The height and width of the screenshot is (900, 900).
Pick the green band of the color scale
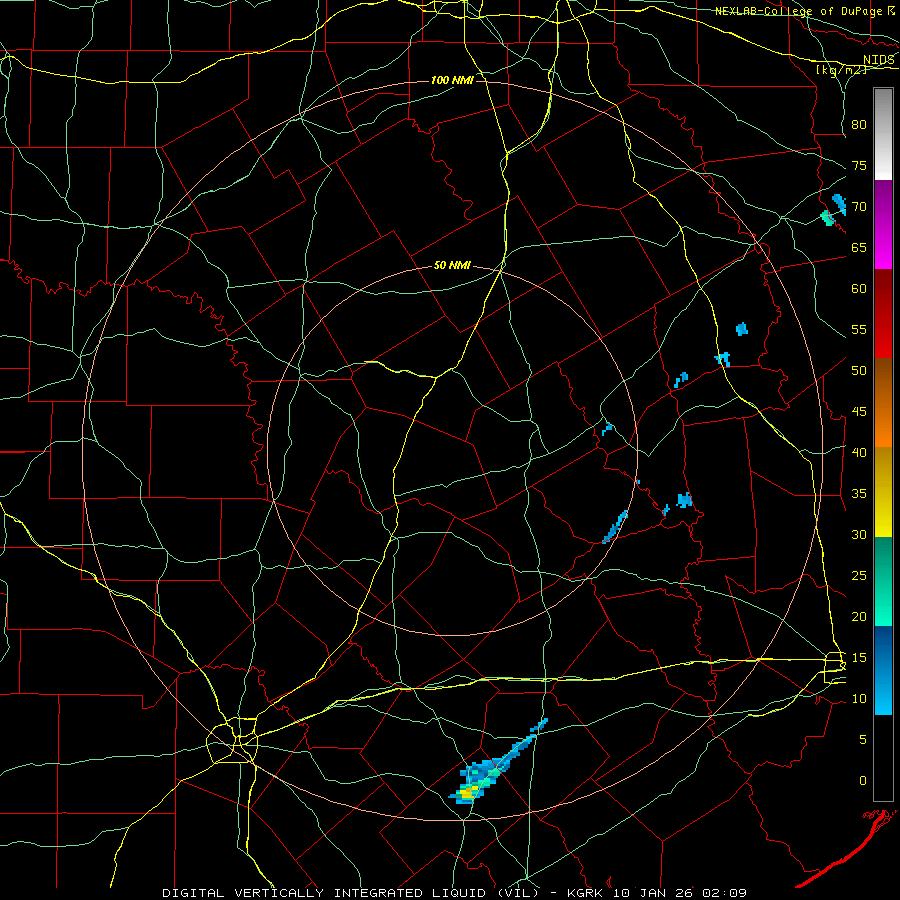883,581
